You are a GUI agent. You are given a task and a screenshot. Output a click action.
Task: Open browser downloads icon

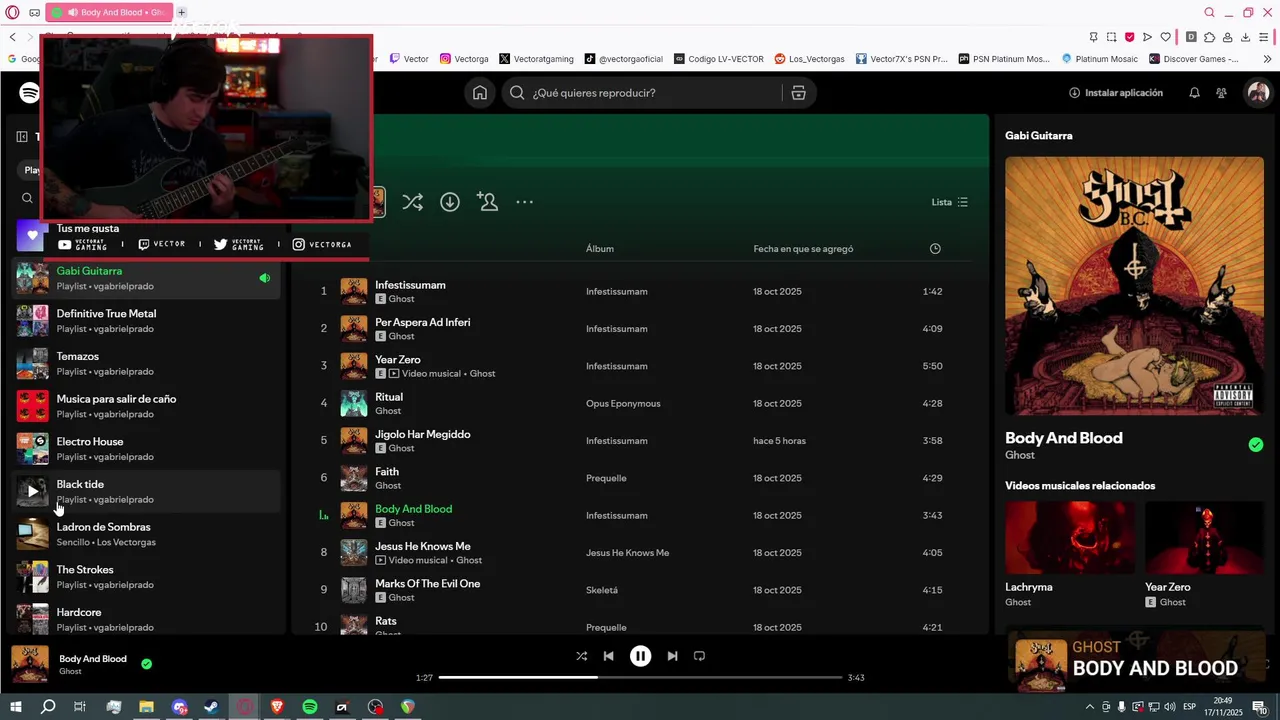click(1245, 37)
